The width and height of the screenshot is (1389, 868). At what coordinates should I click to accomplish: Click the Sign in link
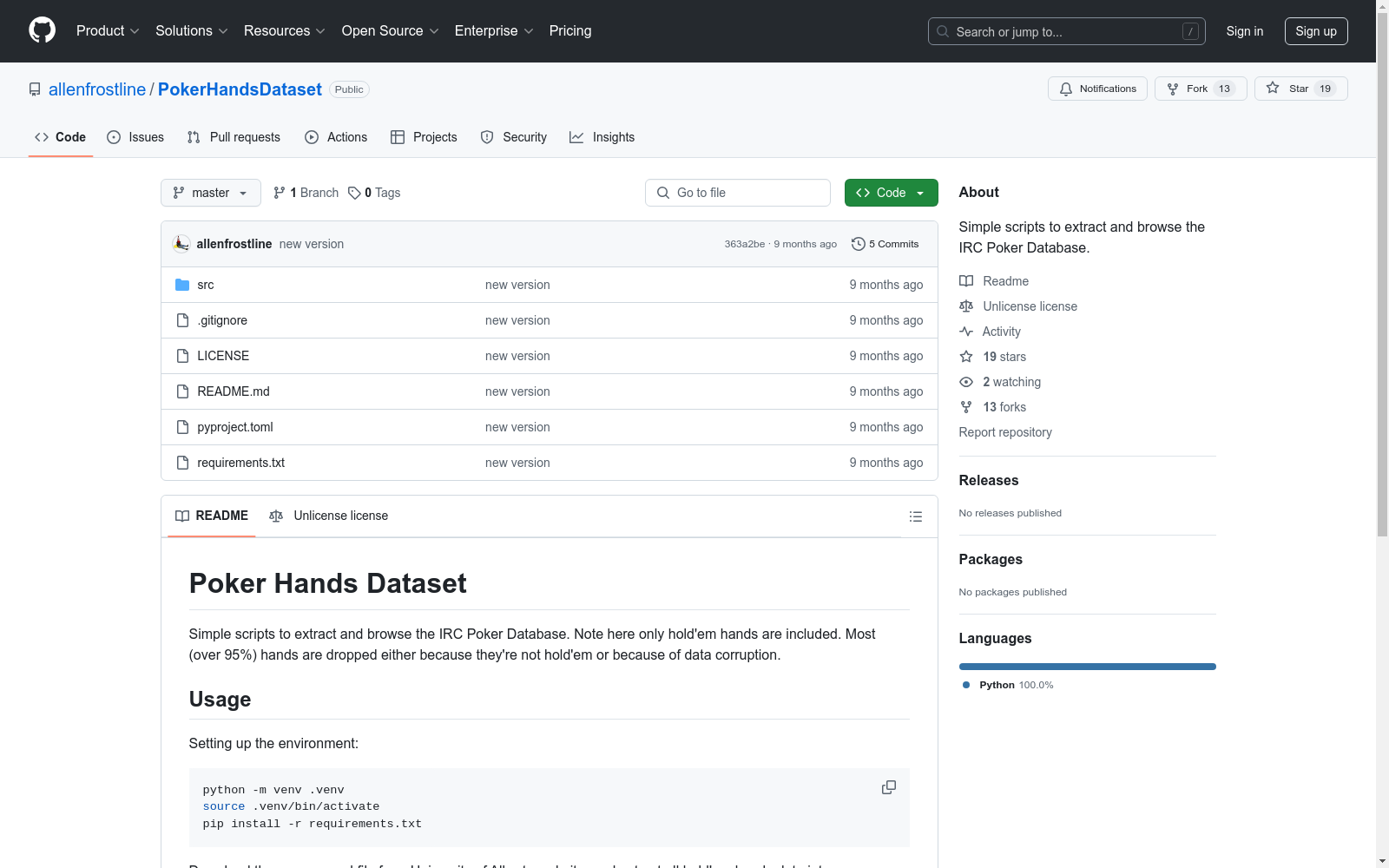point(1245,31)
